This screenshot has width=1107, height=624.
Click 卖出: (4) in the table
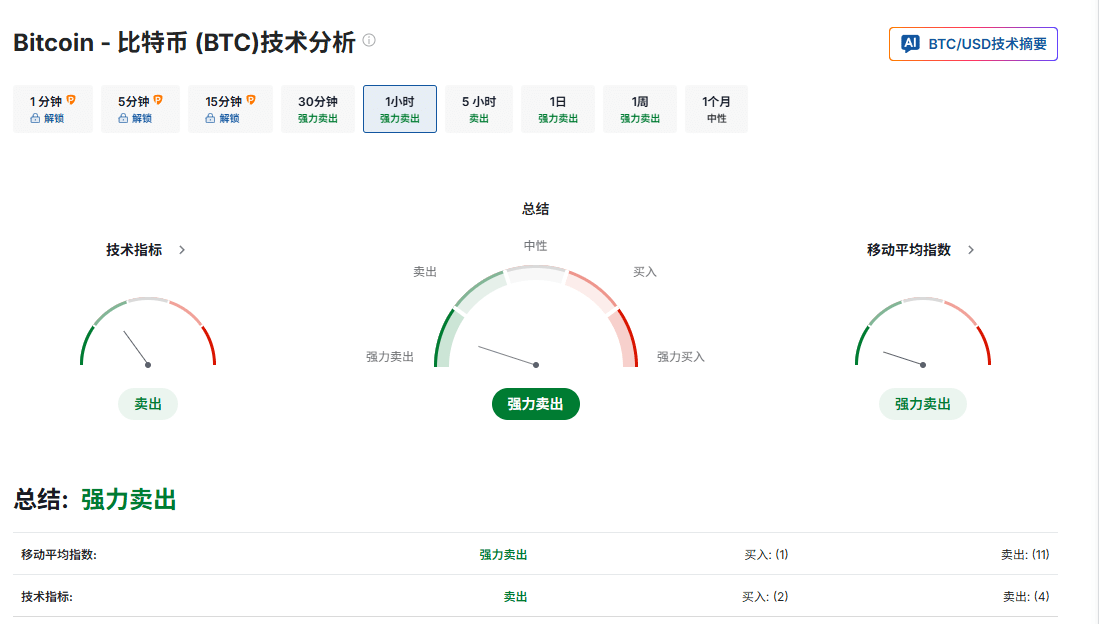[x=1026, y=596]
